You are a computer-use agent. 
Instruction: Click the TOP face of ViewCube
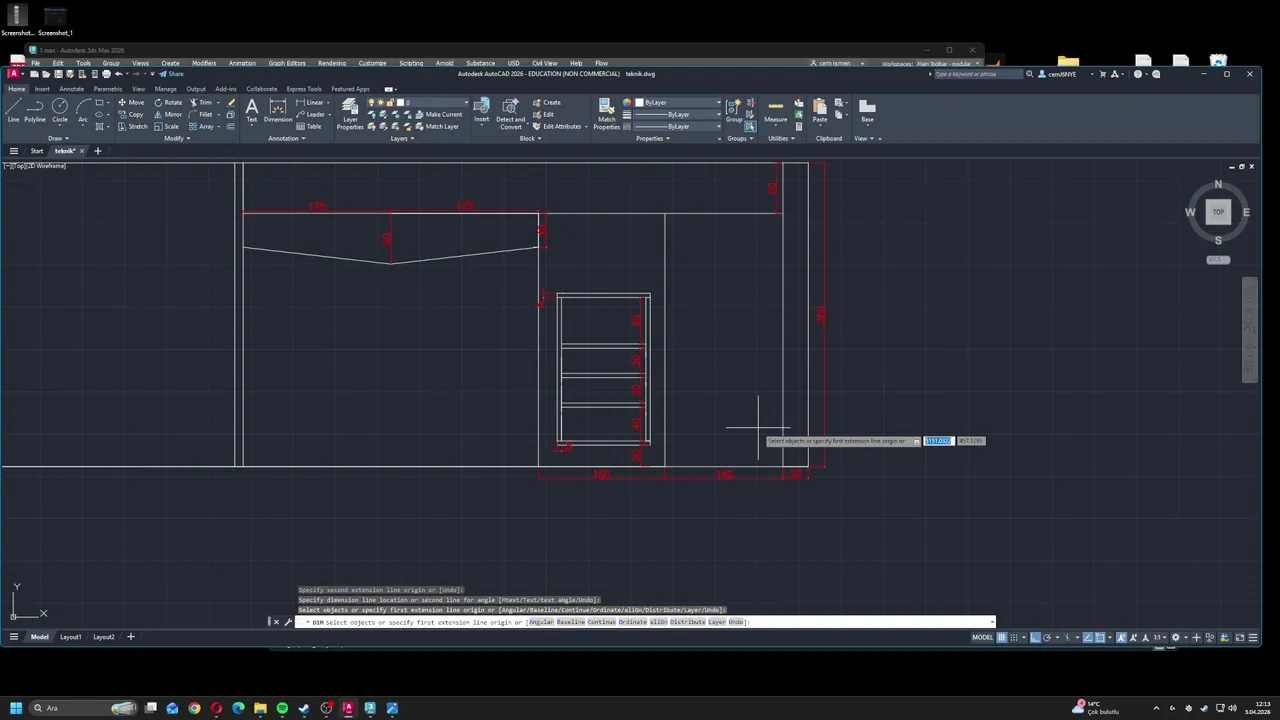pyautogui.click(x=1218, y=211)
